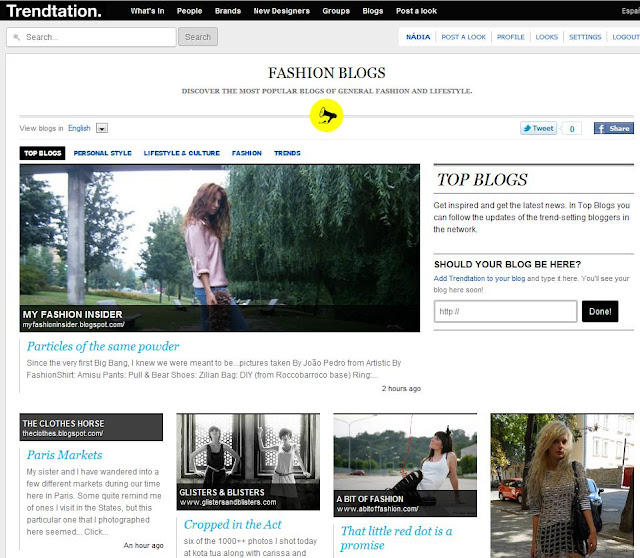The image size is (640, 558).
Task: Click the Done! button
Action: tap(600, 311)
